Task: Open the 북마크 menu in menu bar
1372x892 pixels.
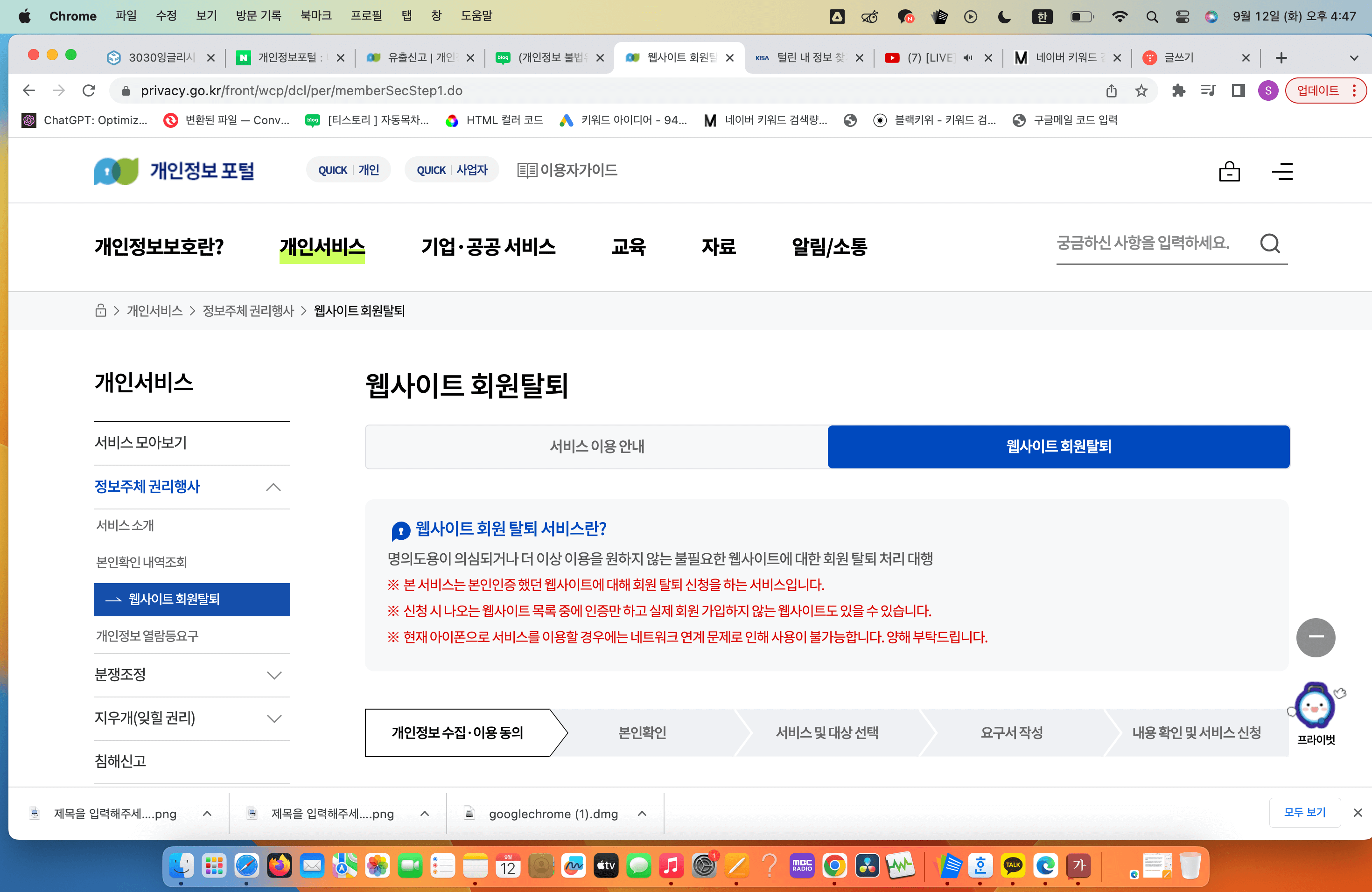Action: [x=315, y=15]
